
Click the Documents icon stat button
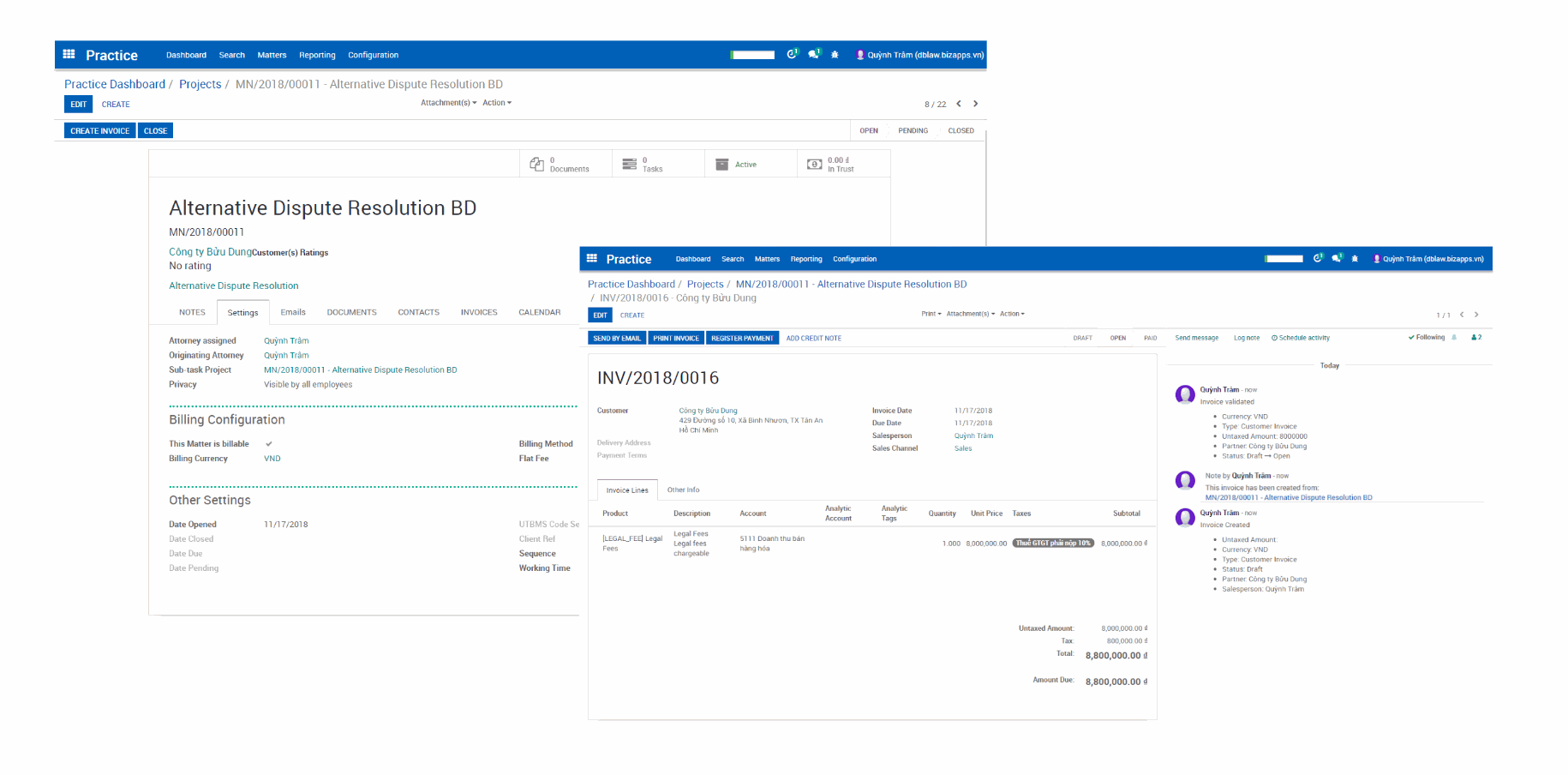[537, 164]
